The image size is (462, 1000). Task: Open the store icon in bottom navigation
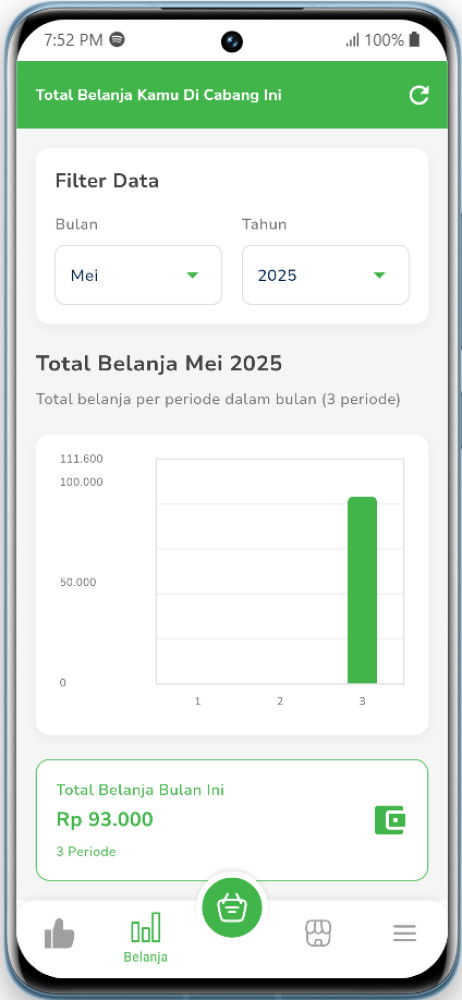click(x=318, y=934)
